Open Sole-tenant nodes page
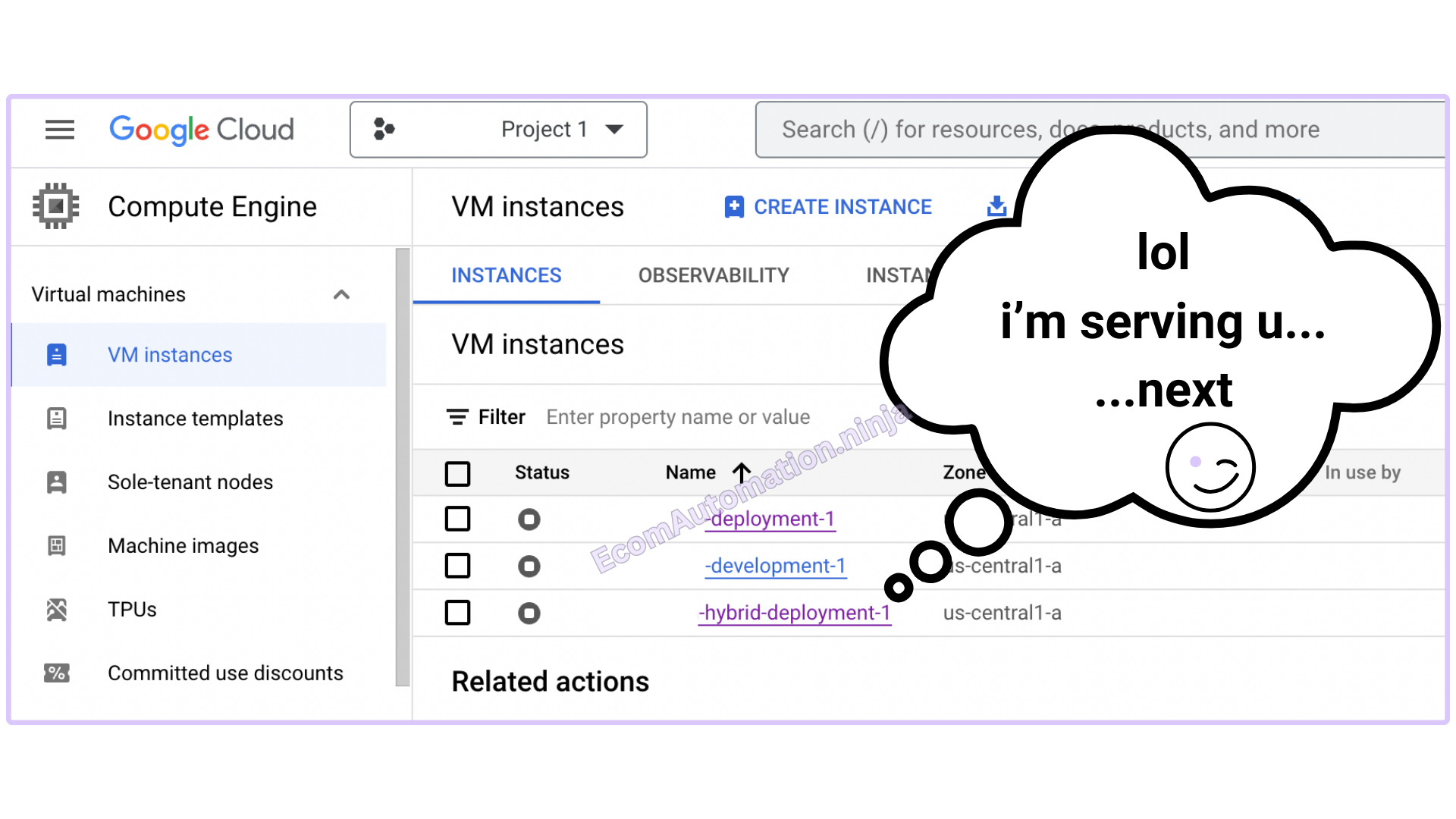 [190, 482]
